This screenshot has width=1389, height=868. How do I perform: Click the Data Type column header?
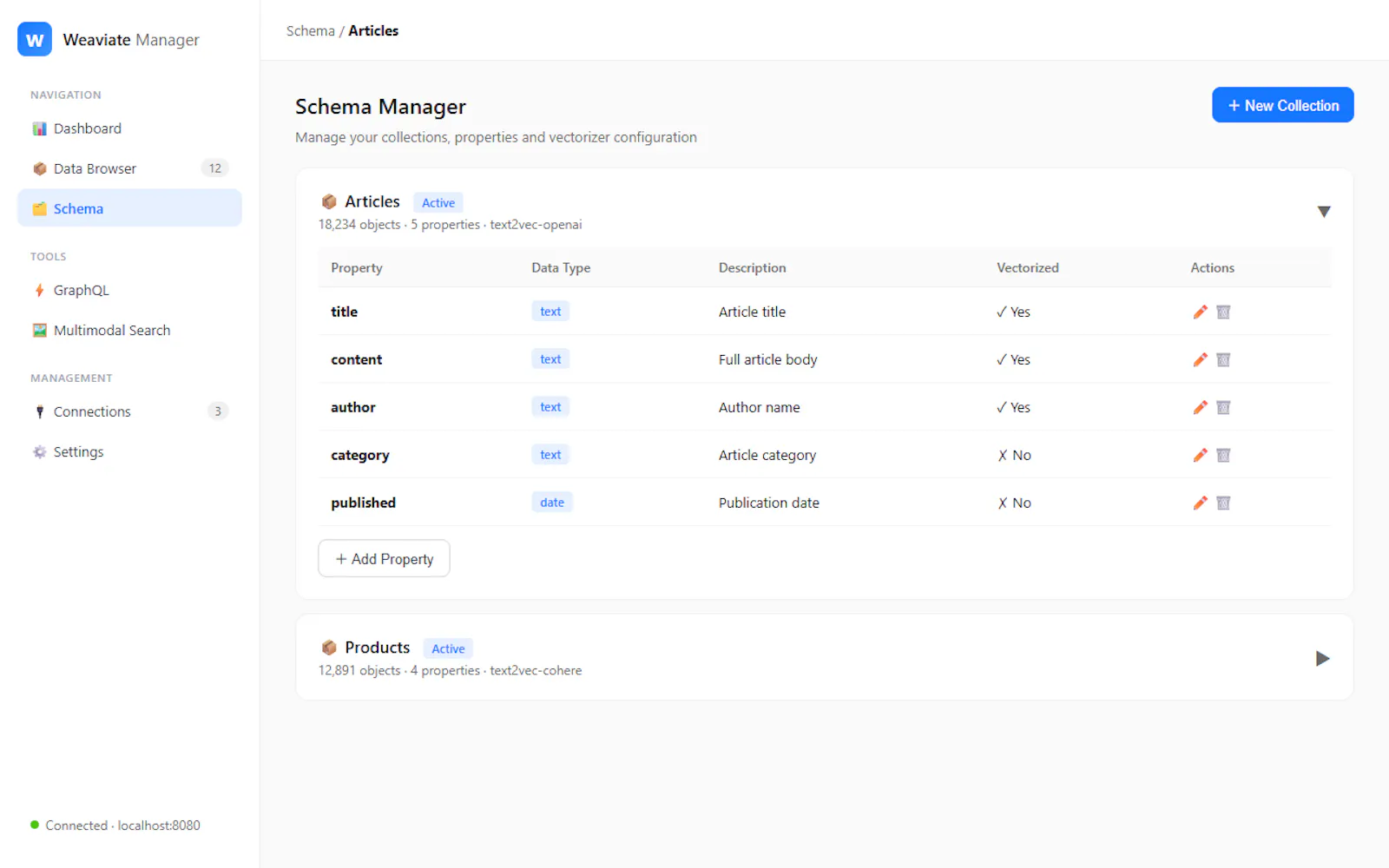(561, 267)
